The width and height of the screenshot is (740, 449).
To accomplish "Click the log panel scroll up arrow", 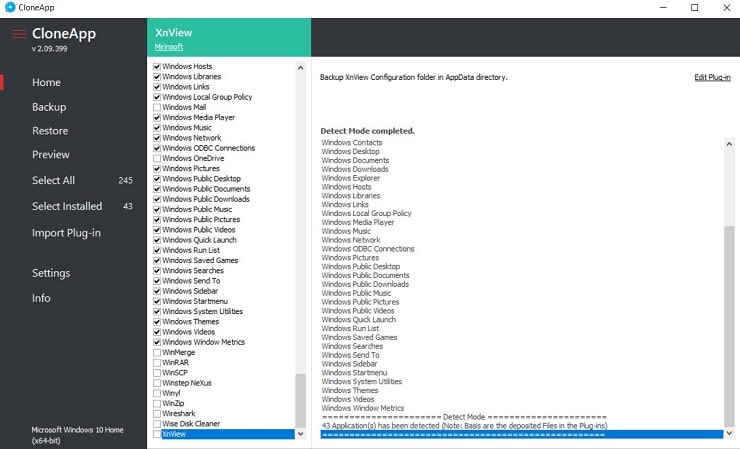I will click(729, 144).
